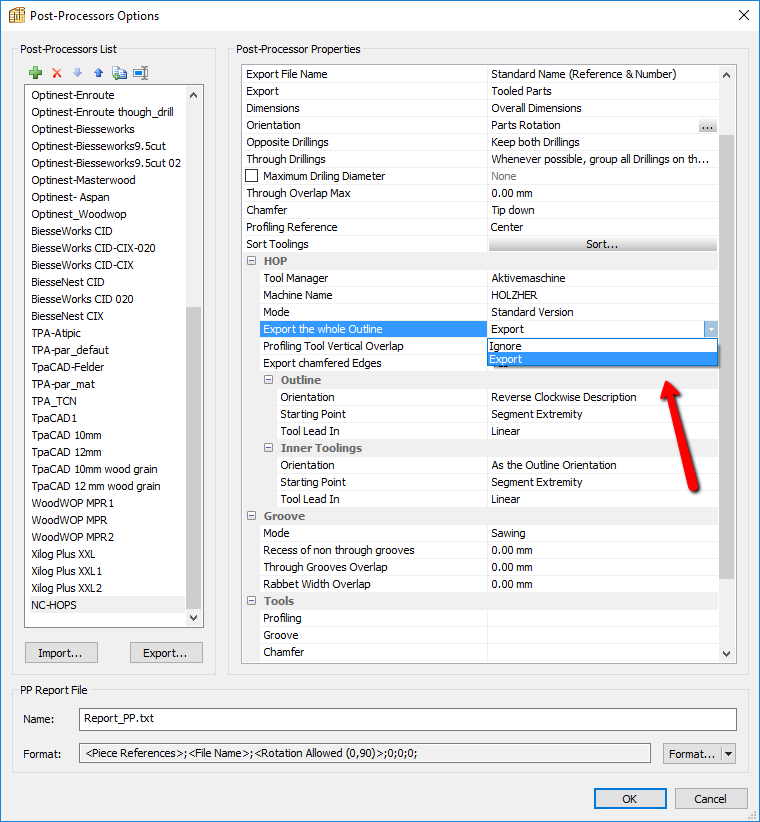Toggle Maximum Driling Diameter checkbox
This screenshot has height=822, width=760.
coord(252,176)
